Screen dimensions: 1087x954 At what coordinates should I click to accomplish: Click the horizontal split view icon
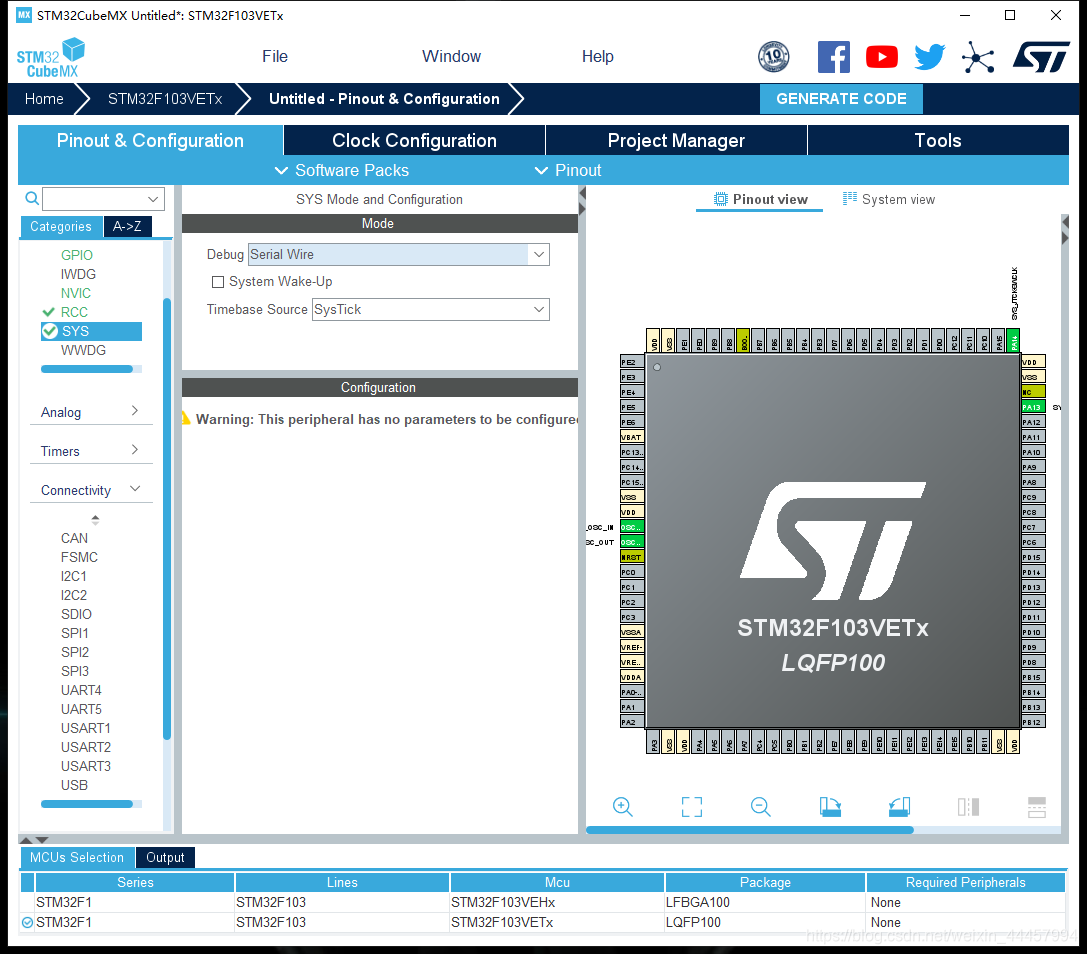pos(1037,807)
